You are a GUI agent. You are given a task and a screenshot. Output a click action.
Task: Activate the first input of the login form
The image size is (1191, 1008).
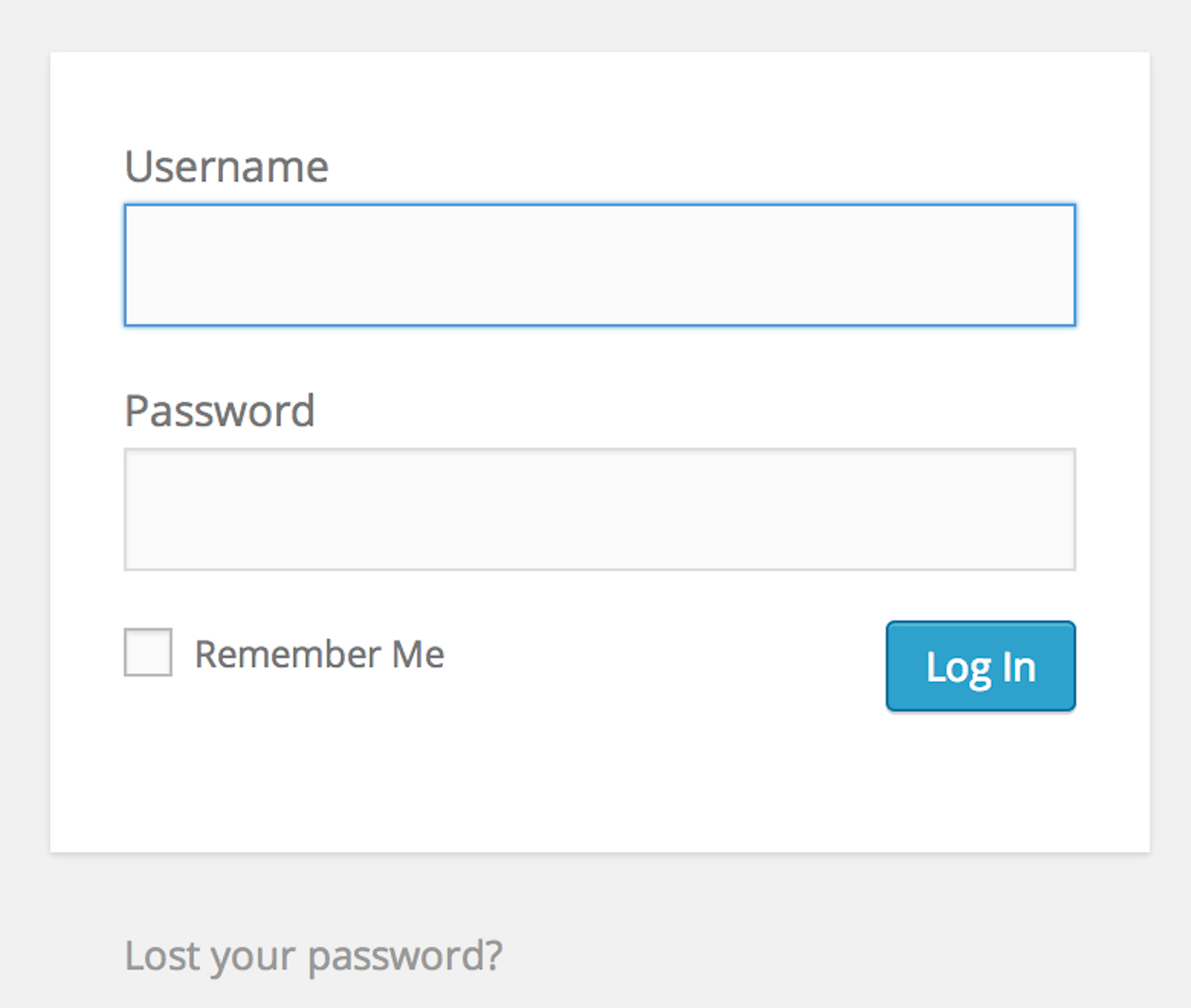(599, 265)
